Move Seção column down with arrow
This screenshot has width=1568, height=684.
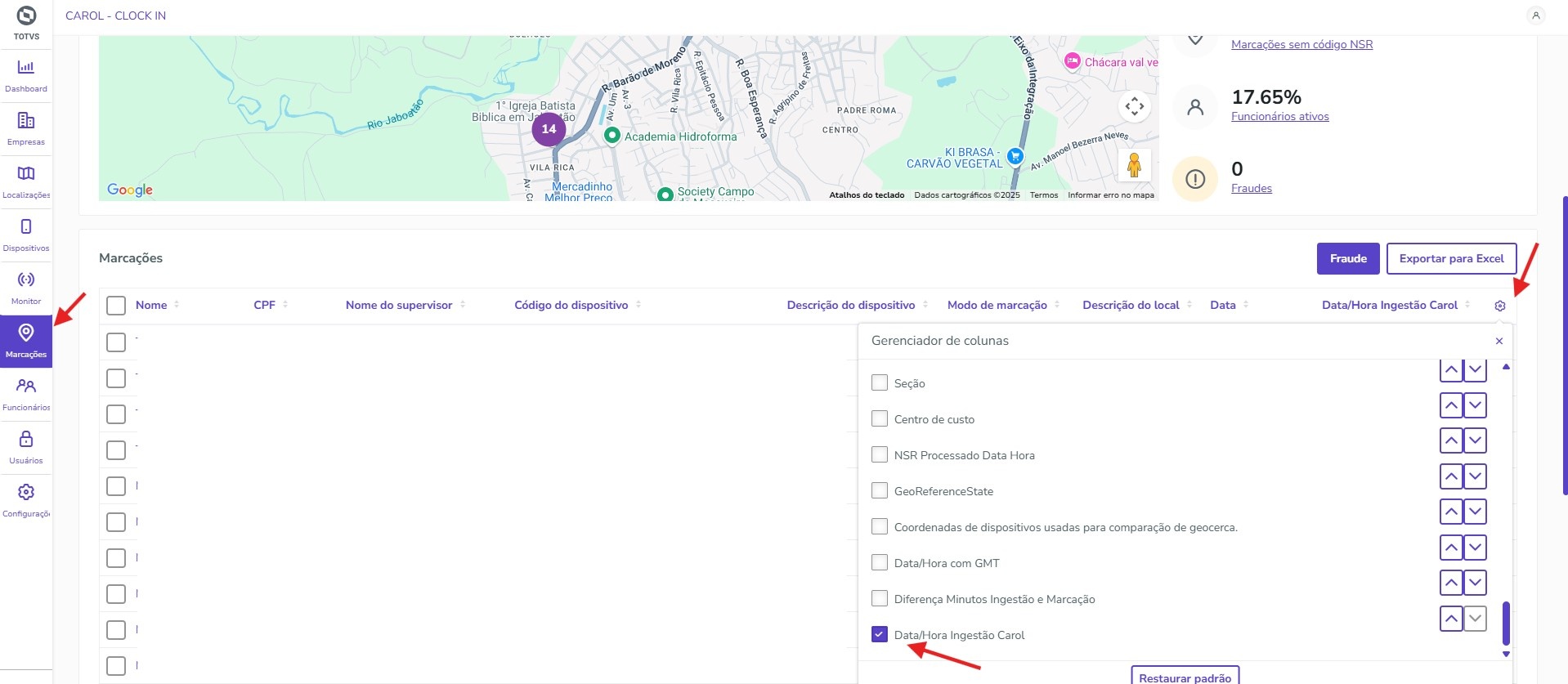click(1475, 369)
